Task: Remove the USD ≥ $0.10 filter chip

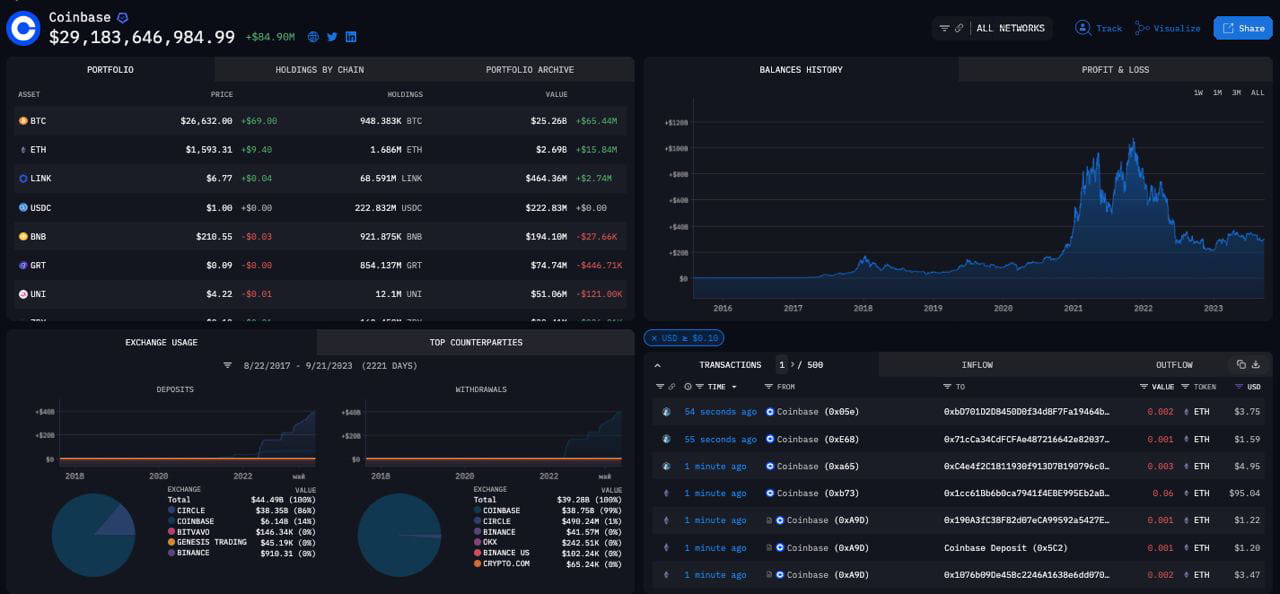Action: coord(654,338)
